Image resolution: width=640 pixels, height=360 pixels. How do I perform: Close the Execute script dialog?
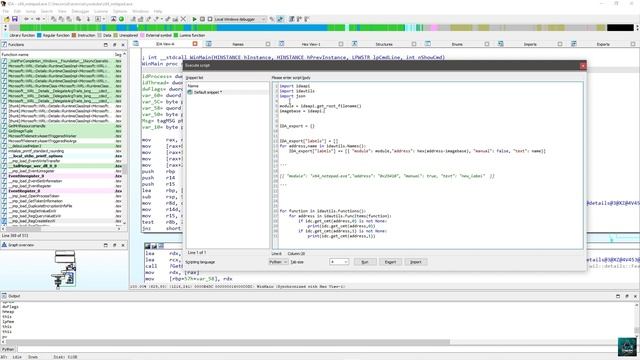click(582, 65)
